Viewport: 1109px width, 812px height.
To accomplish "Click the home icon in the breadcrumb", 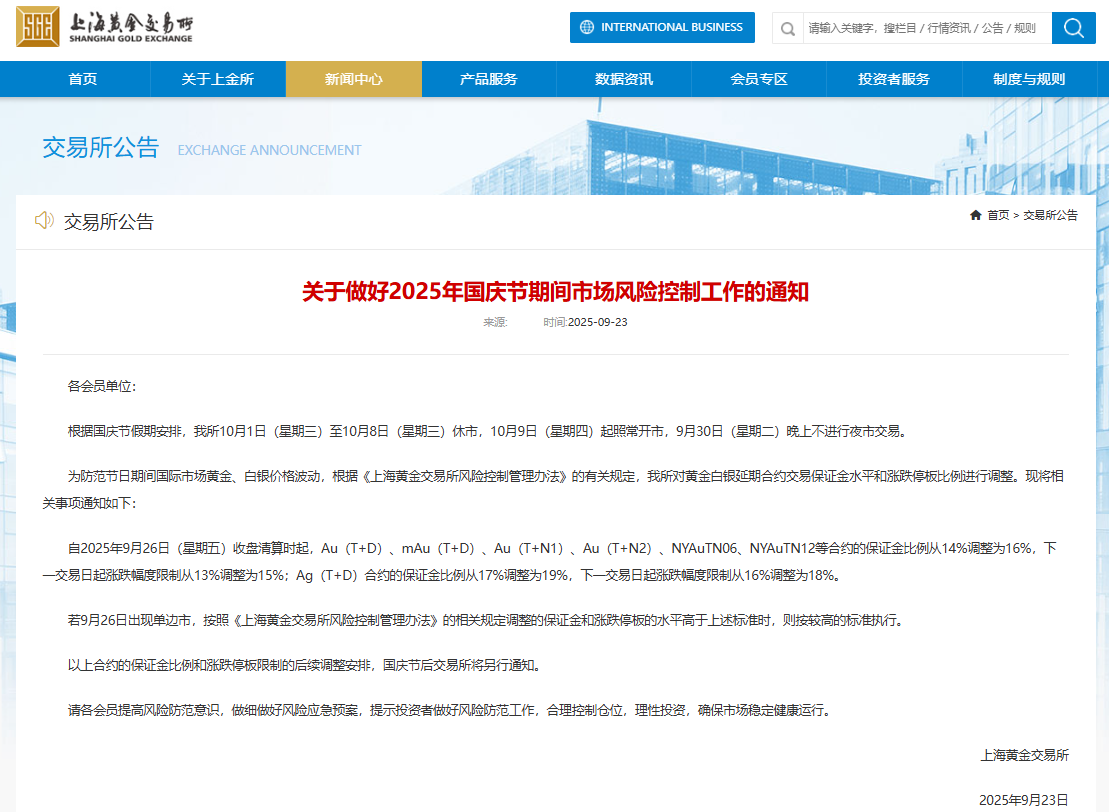I will tap(975, 215).
